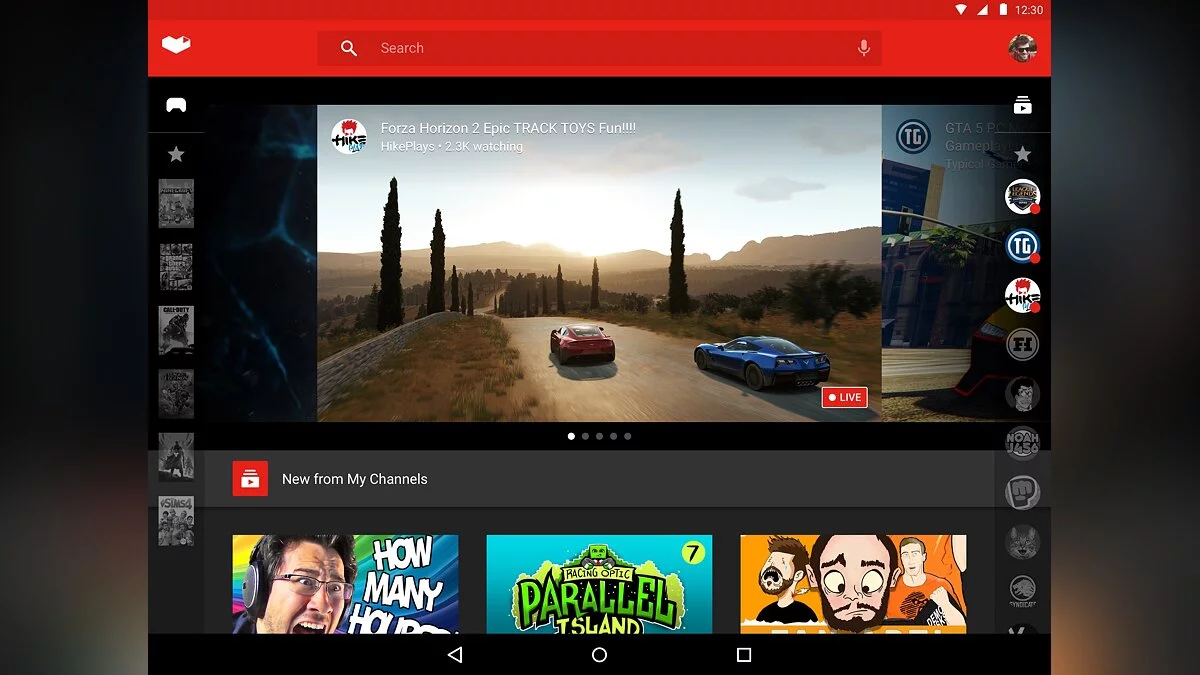
Task: Open the Syndicate channel icon
Action: (x=1022, y=591)
